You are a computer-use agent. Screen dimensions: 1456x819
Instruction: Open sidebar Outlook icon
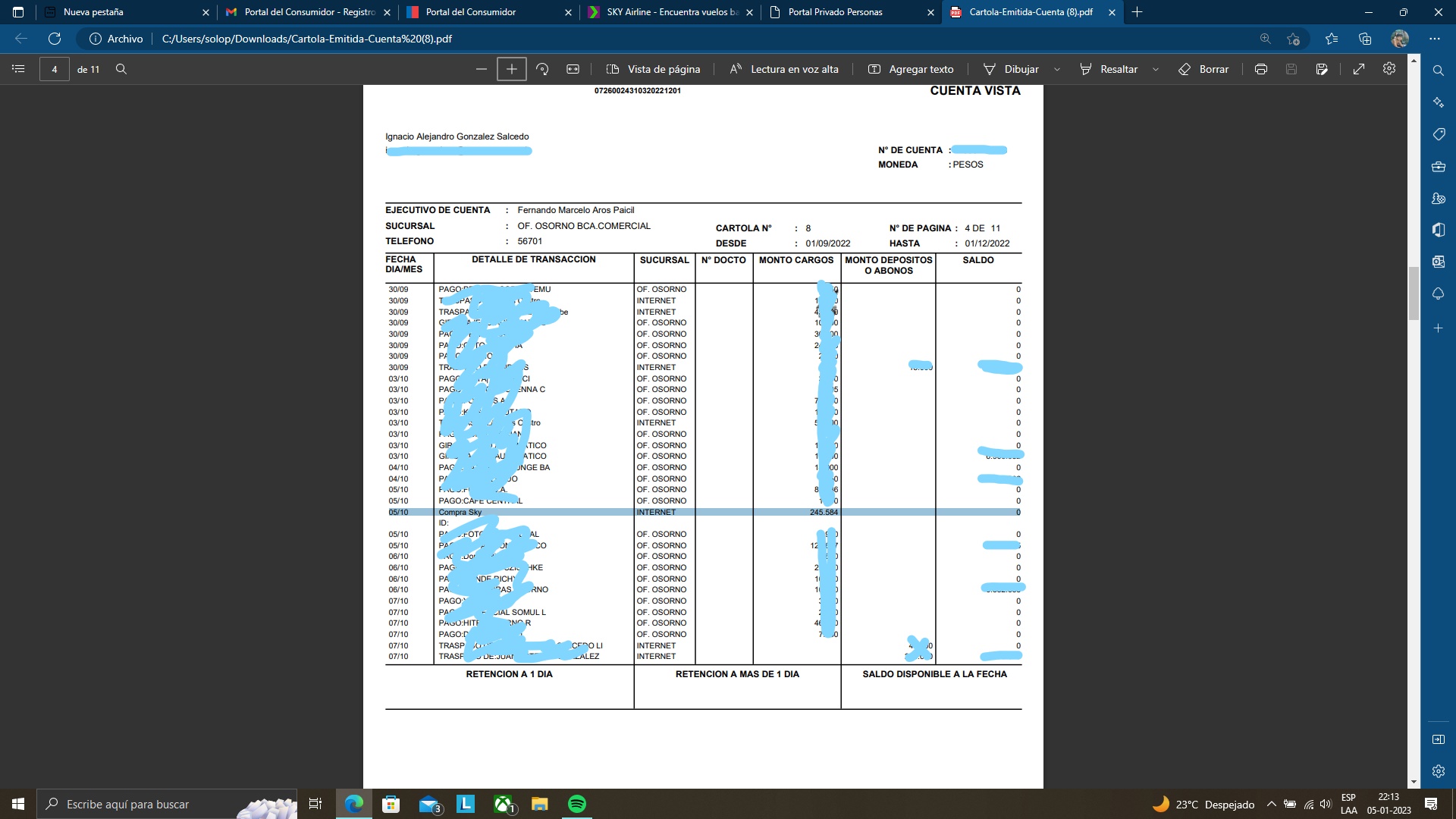[1438, 262]
